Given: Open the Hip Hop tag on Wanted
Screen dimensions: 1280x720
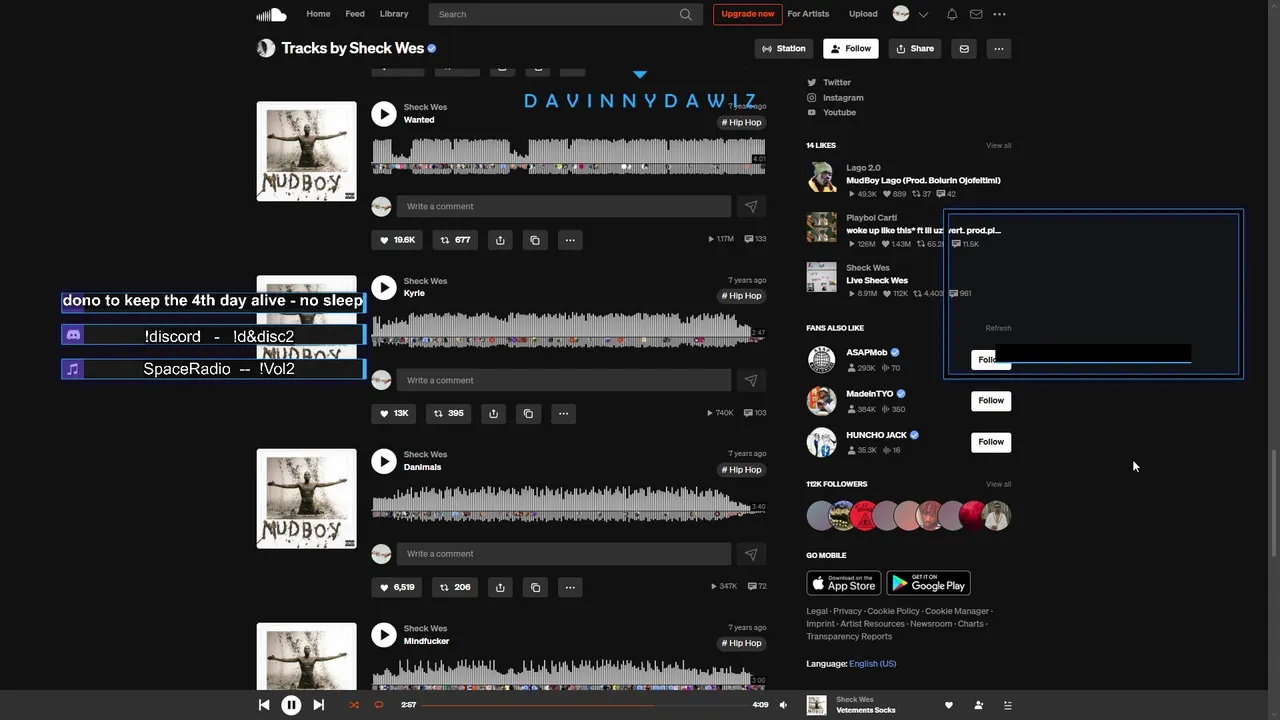Looking at the screenshot, I should click(x=742, y=122).
